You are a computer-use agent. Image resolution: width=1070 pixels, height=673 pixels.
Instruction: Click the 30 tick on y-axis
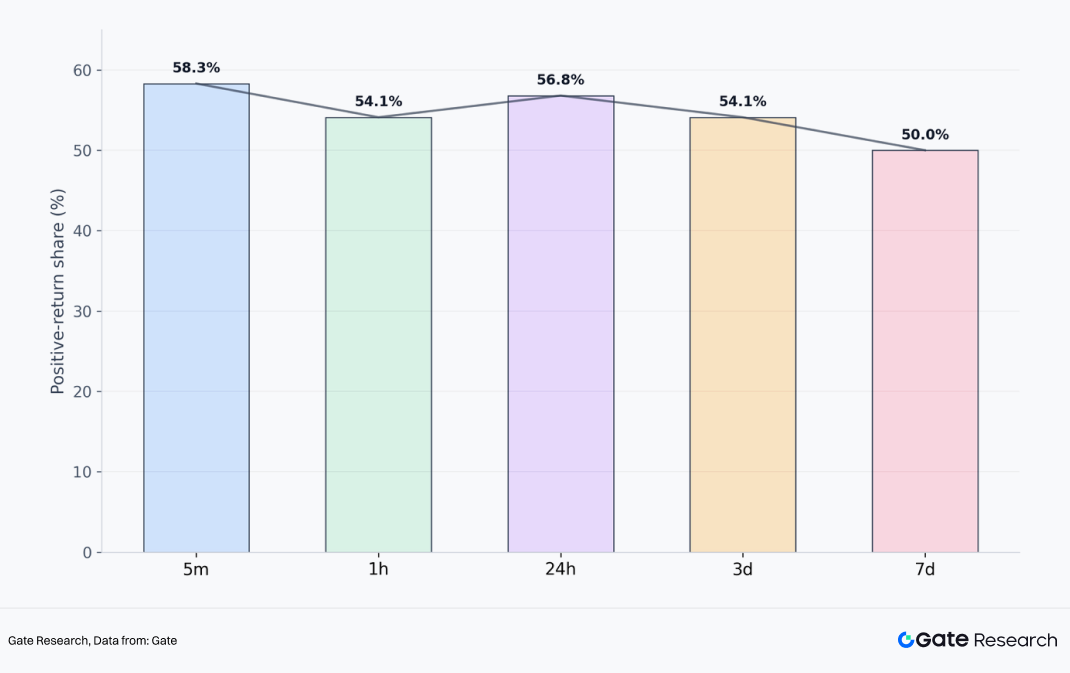click(x=81, y=311)
